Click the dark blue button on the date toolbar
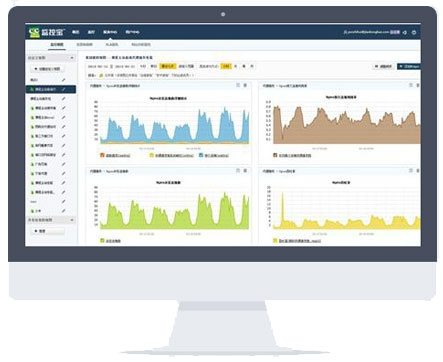443x362 pixels. [409, 66]
